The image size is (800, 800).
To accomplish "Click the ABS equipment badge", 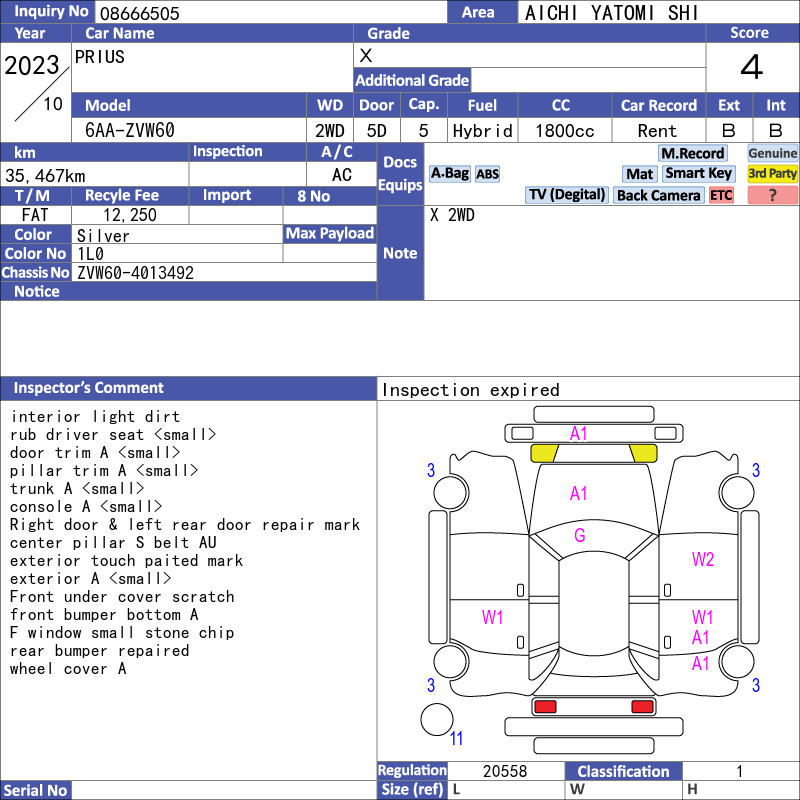I will click(487, 174).
